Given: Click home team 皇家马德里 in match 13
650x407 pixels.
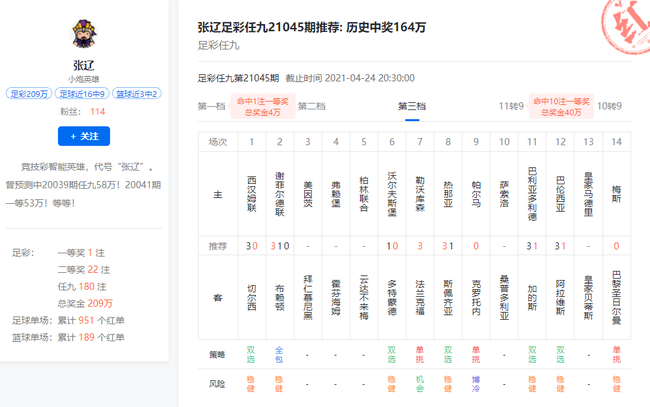Looking at the screenshot, I should pyautogui.click(x=588, y=194).
